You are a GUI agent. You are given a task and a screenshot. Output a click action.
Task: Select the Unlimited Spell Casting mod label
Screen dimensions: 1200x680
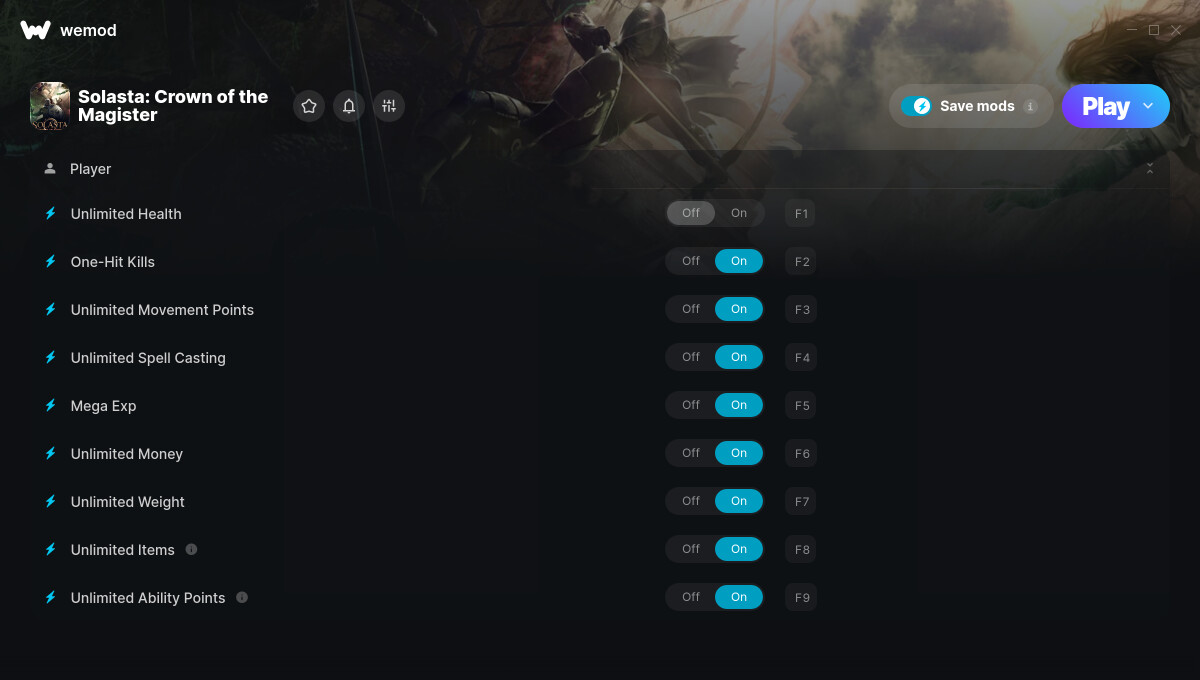pyautogui.click(x=148, y=358)
